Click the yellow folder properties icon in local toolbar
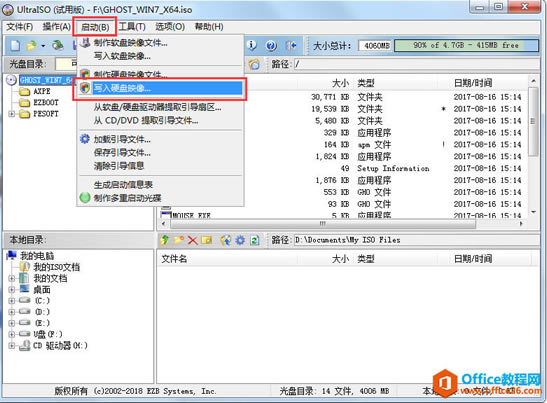The height and width of the screenshot is (403, 547). click(x=207, y=240)
